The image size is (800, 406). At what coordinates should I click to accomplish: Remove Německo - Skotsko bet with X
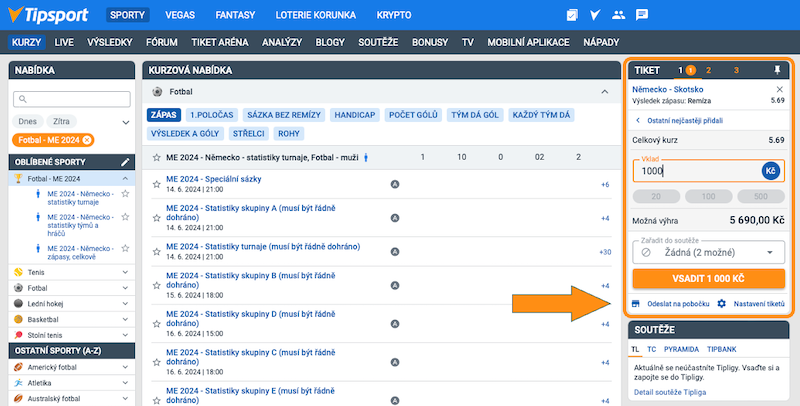click(778, 88)
